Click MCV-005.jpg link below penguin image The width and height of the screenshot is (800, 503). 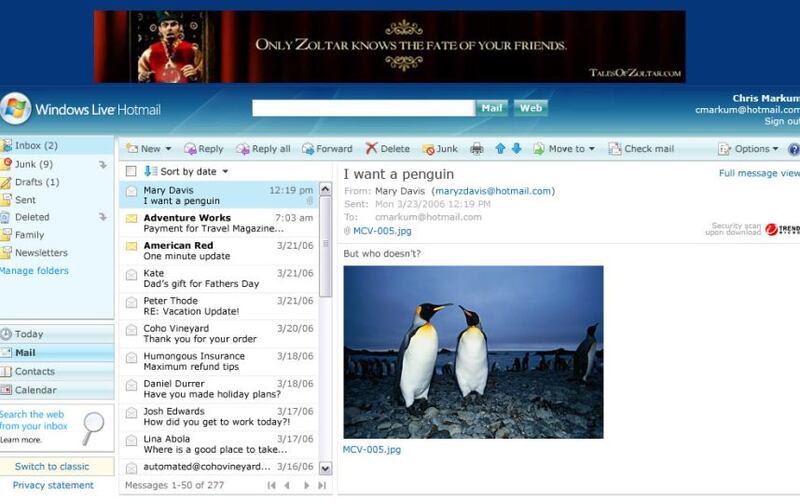372,450
